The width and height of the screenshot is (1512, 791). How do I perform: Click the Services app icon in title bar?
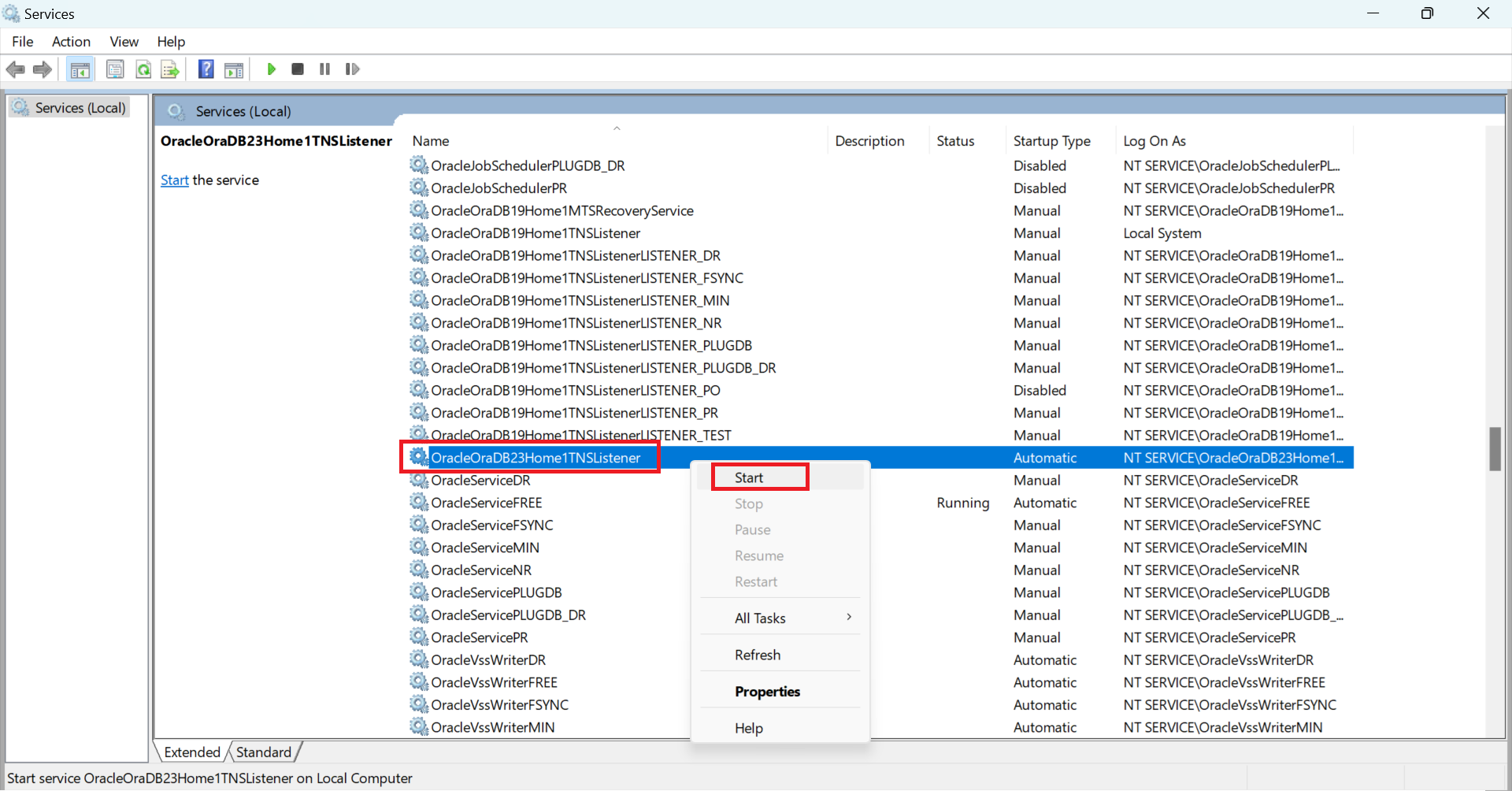(12, 13)
